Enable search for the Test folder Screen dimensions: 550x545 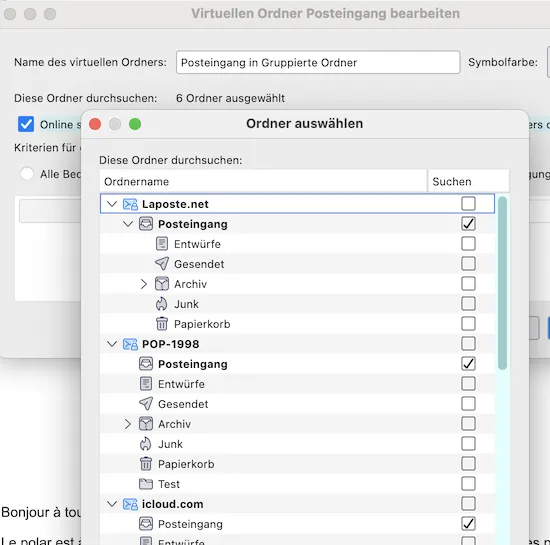[x=468, y=484]
